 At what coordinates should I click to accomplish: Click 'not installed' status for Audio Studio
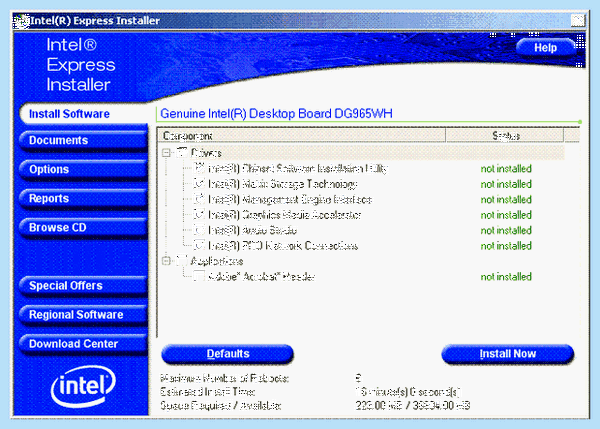pyautogui.click(x=506, y=230)
